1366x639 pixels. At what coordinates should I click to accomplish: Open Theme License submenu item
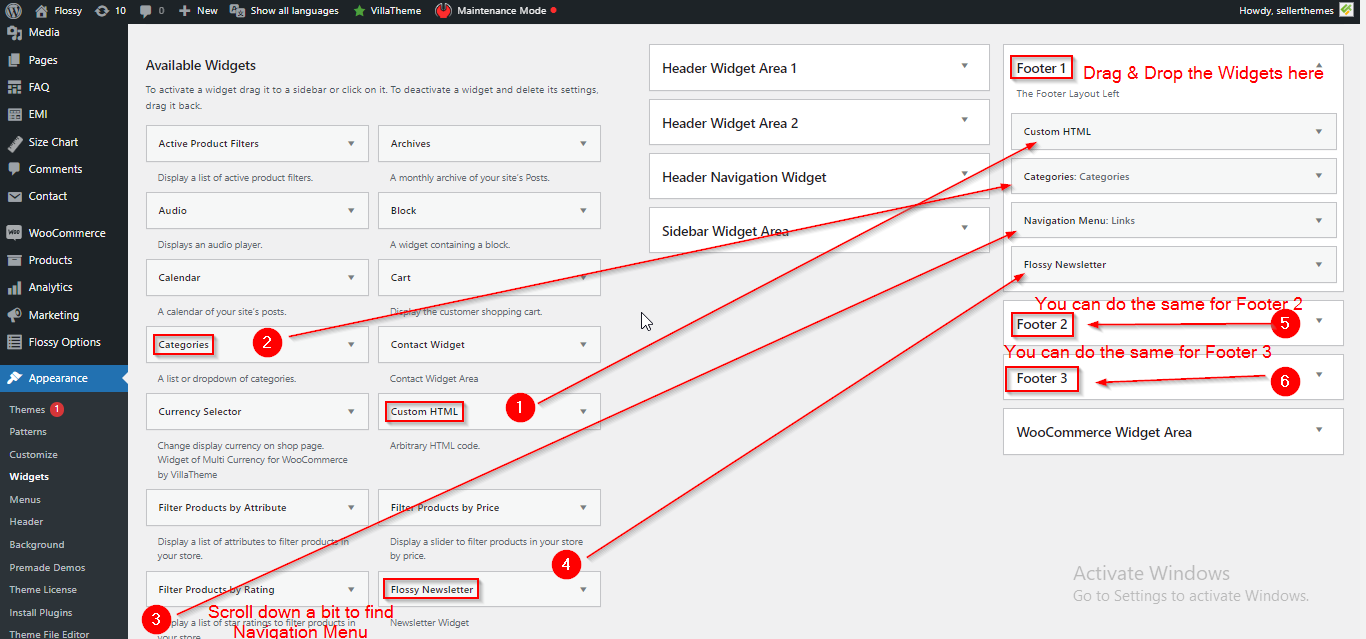pos(43,590)
